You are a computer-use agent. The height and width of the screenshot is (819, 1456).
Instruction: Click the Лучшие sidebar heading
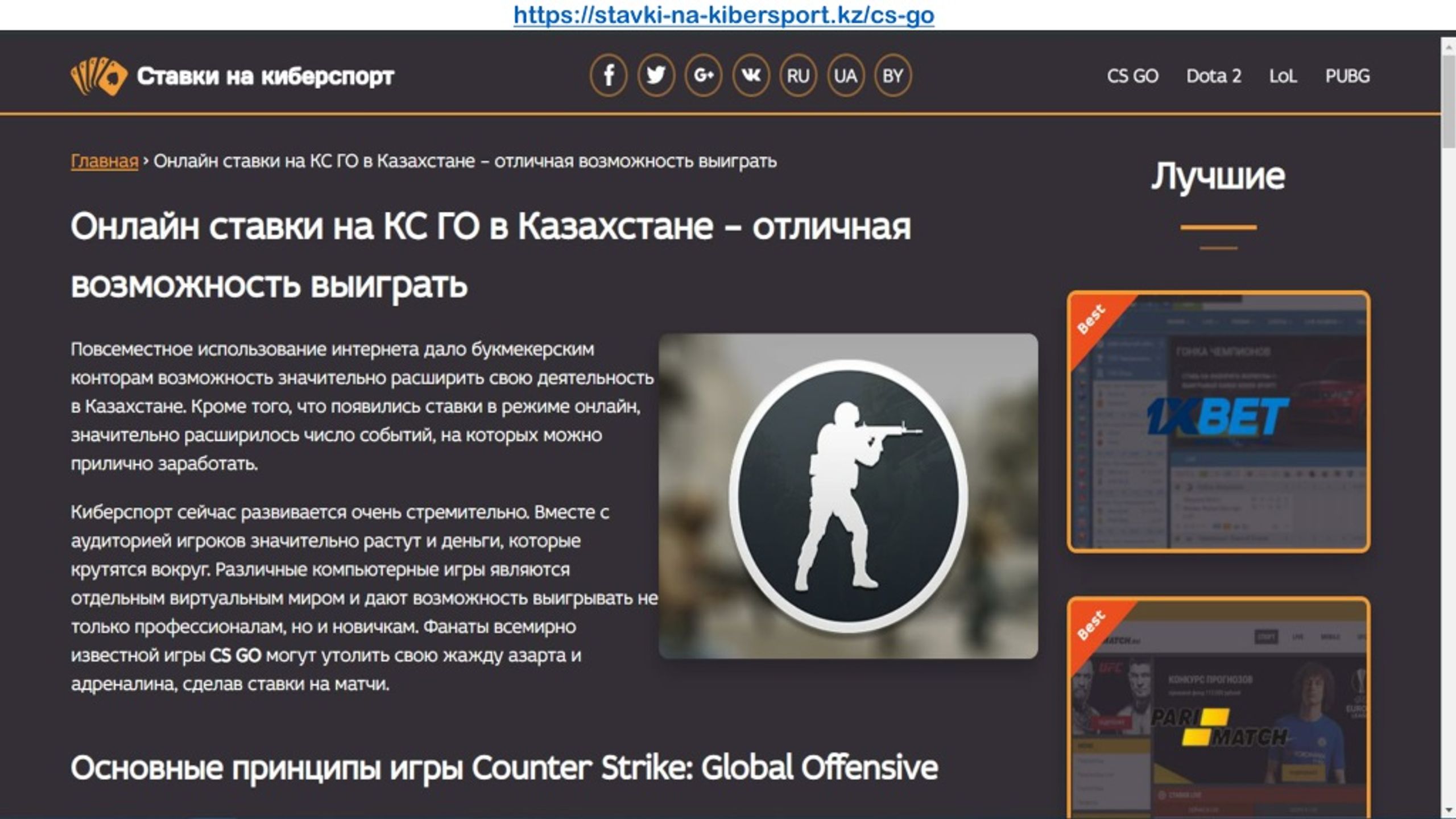(1218, 176)
